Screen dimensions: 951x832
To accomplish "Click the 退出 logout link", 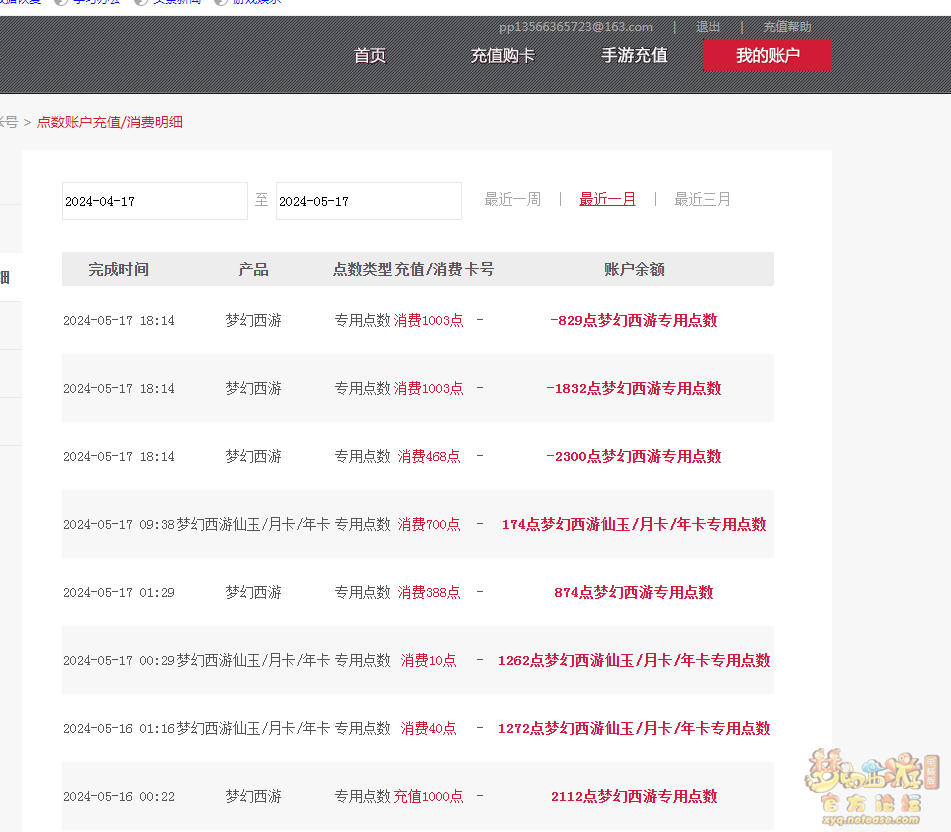I will pyautogui.click(x=708, y=27).
